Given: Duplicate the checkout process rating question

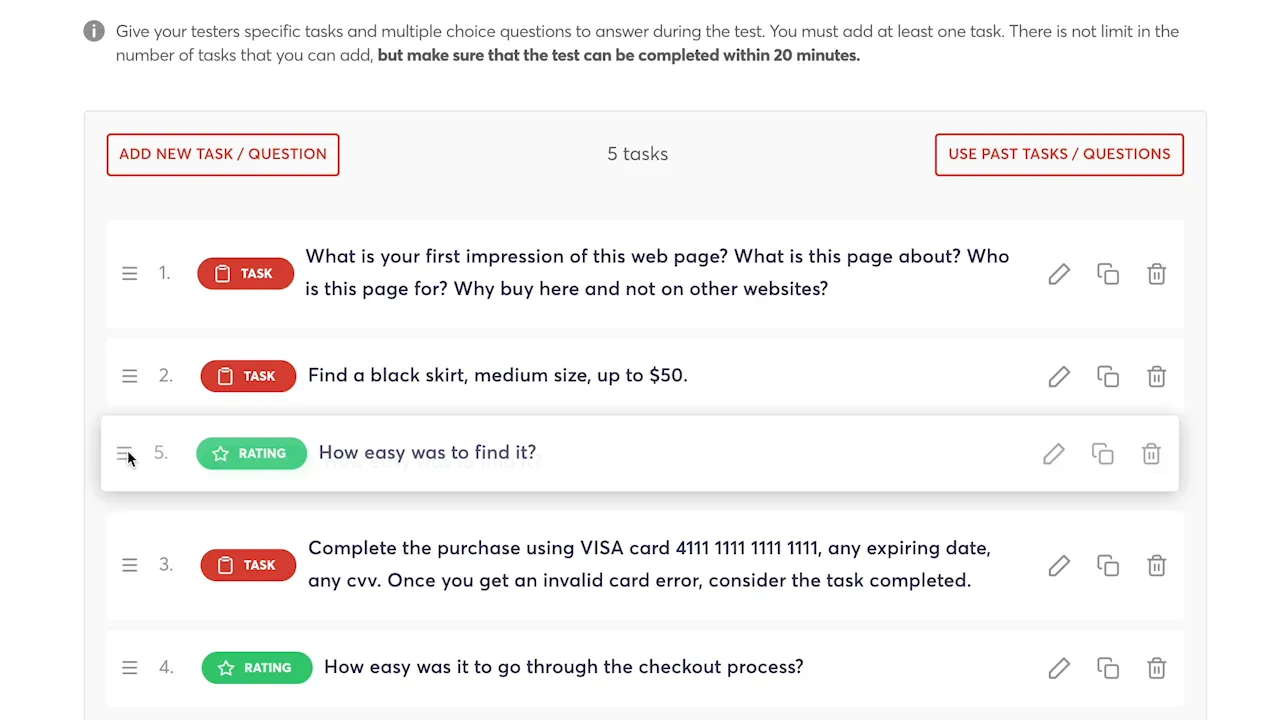Looking at the screenshot, I should pyautogui.click(x=1108, y=668).
